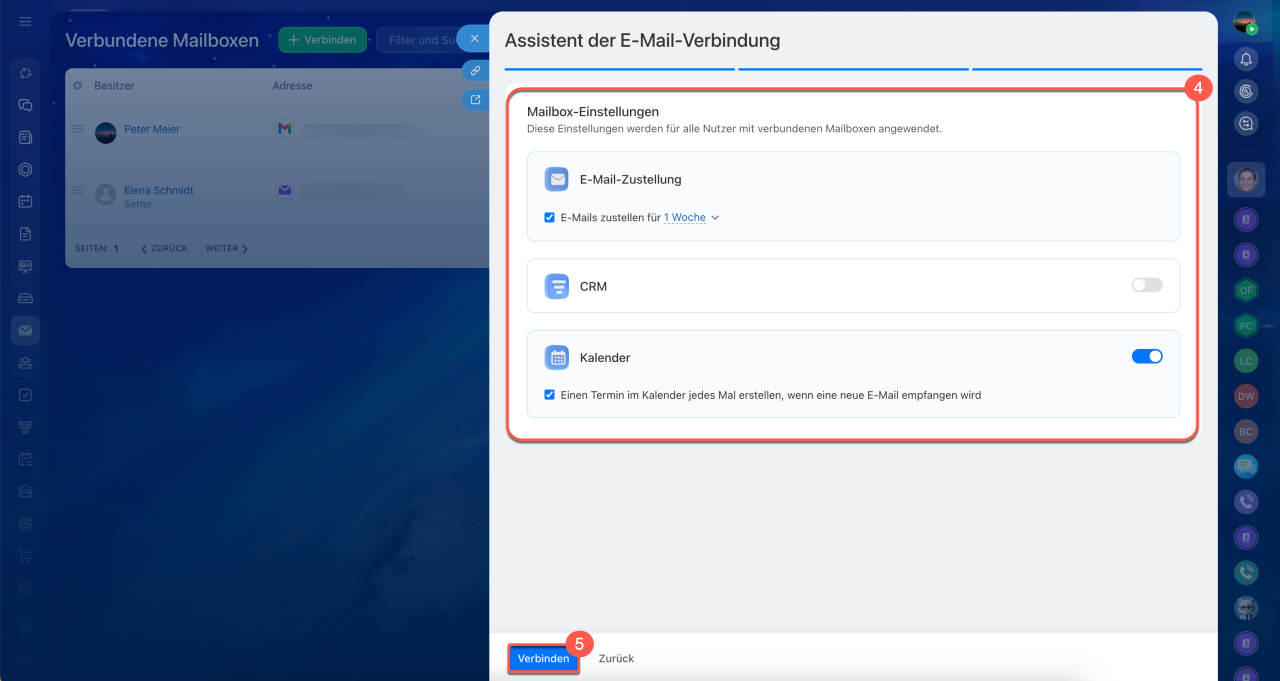Image resolution: width=1280 pixels, height=681 pixels.
Task: Click the highlighted user avatar on right bar
Action: [x=1246, y=181]
